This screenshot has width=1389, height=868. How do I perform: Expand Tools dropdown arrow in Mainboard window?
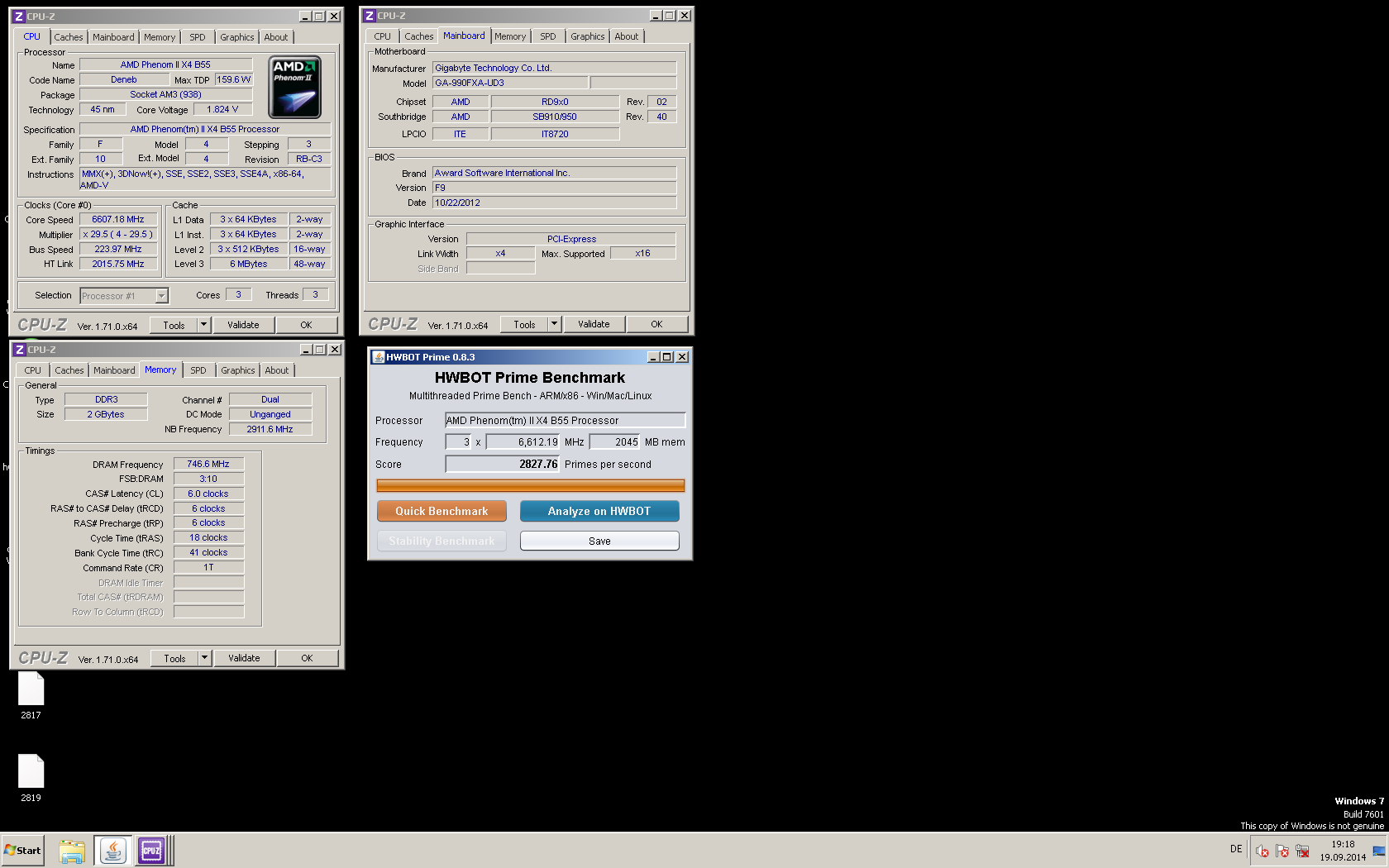554,324
